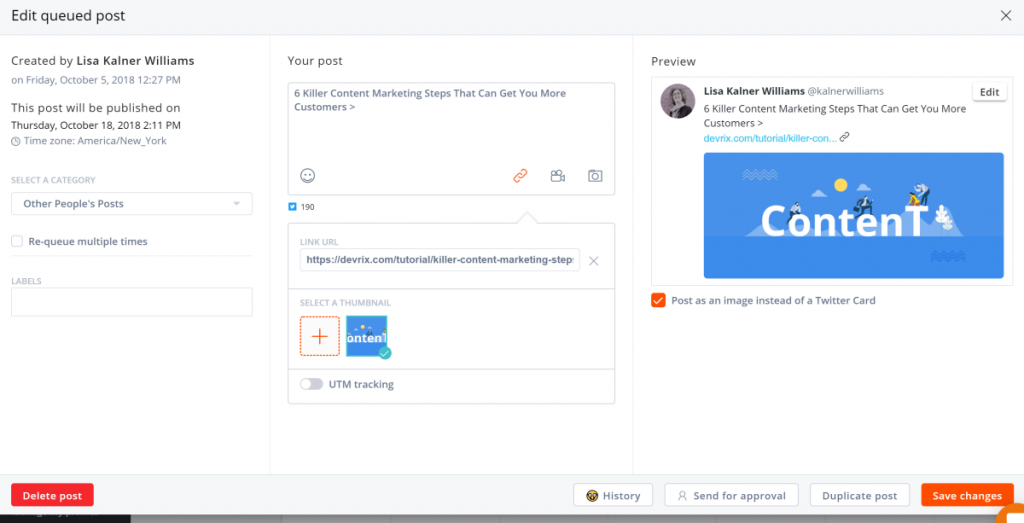Click into the Labels input field
1024x523 pixels.
point(131,302)
